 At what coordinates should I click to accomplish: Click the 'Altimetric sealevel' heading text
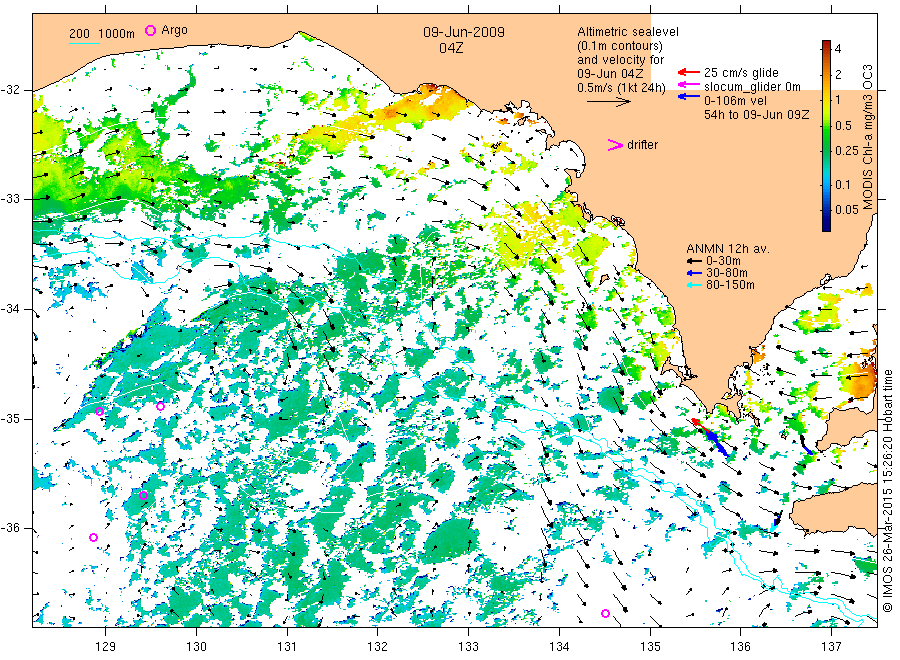pyautogui.click(x=627, y=32)
